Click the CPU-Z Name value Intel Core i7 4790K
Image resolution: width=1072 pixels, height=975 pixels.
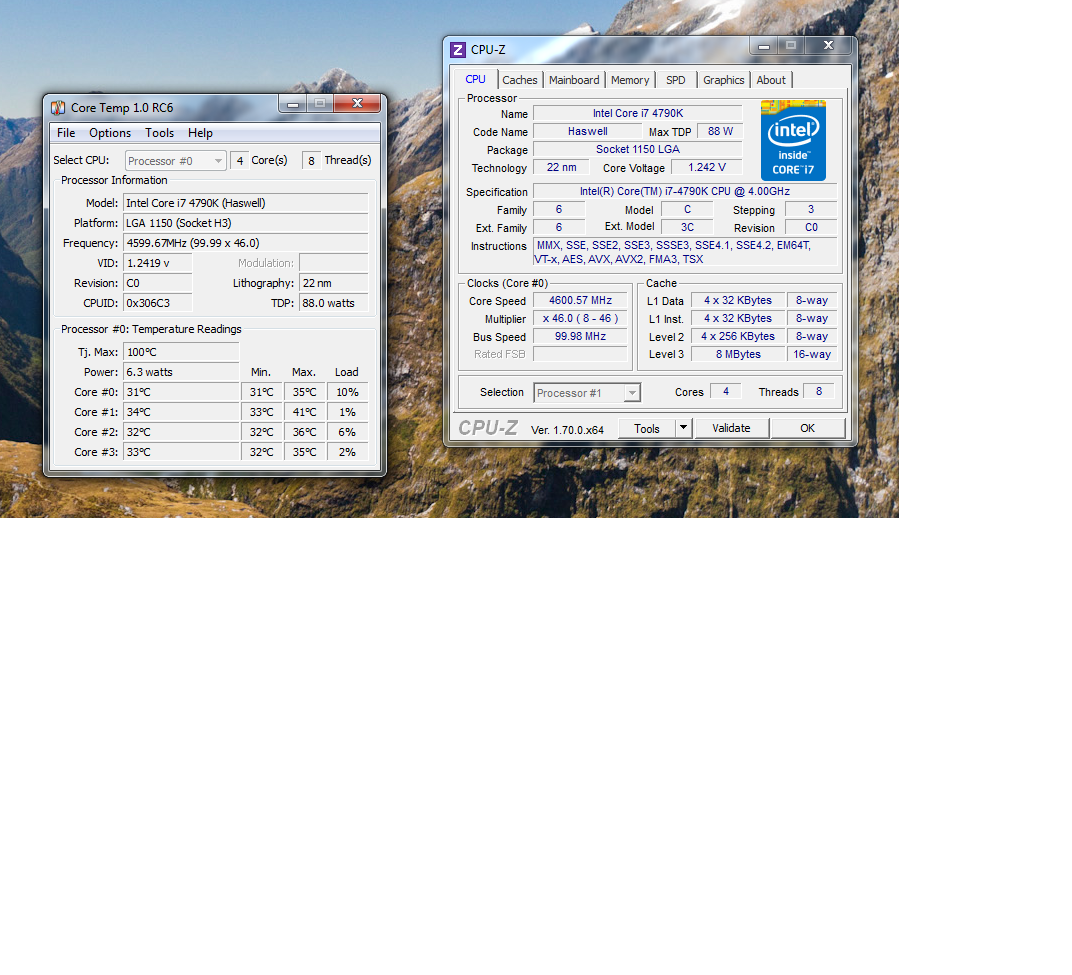pyautogui.click(x=638, y=113)
